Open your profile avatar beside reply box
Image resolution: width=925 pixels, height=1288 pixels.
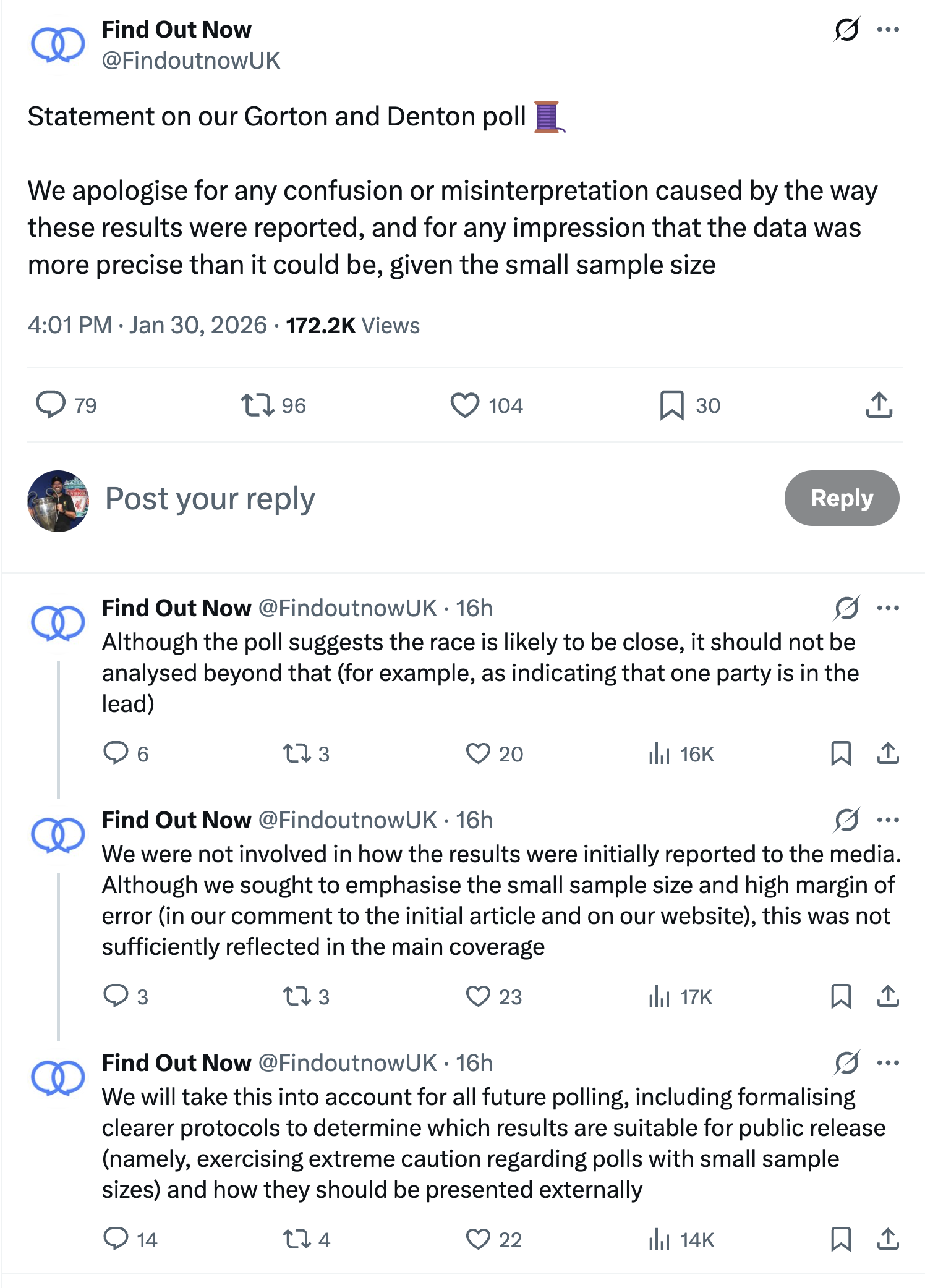[x=58, y=501]
